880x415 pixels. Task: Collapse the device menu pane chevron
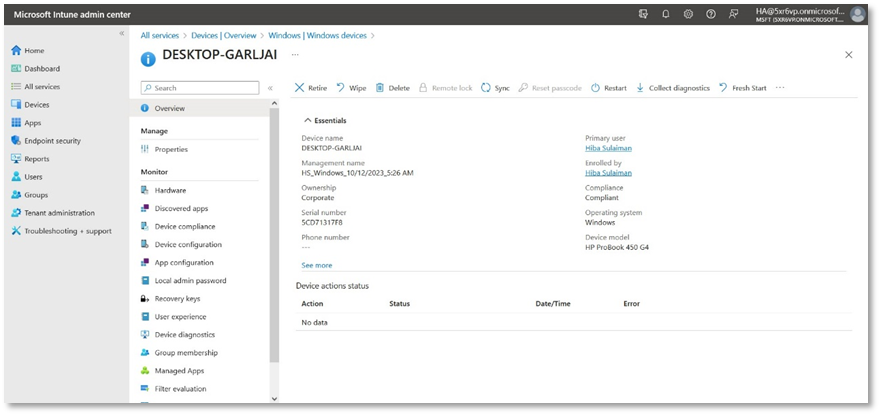270,88
